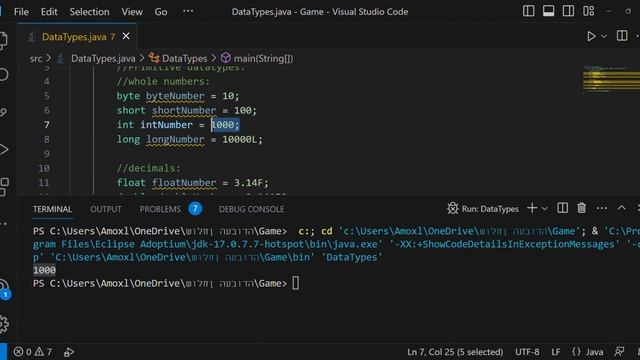Open the View menu

[132, 12]
